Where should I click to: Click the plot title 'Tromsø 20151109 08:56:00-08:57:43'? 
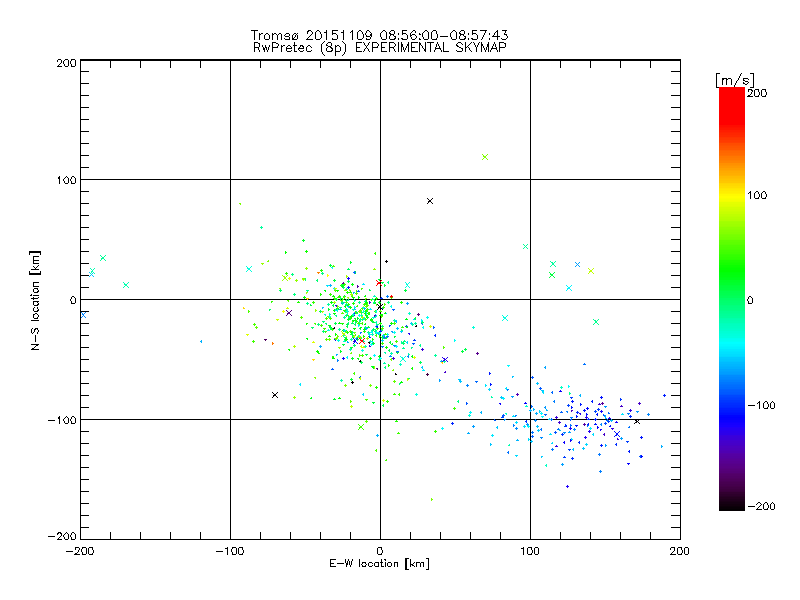click(x=380, y=35)
